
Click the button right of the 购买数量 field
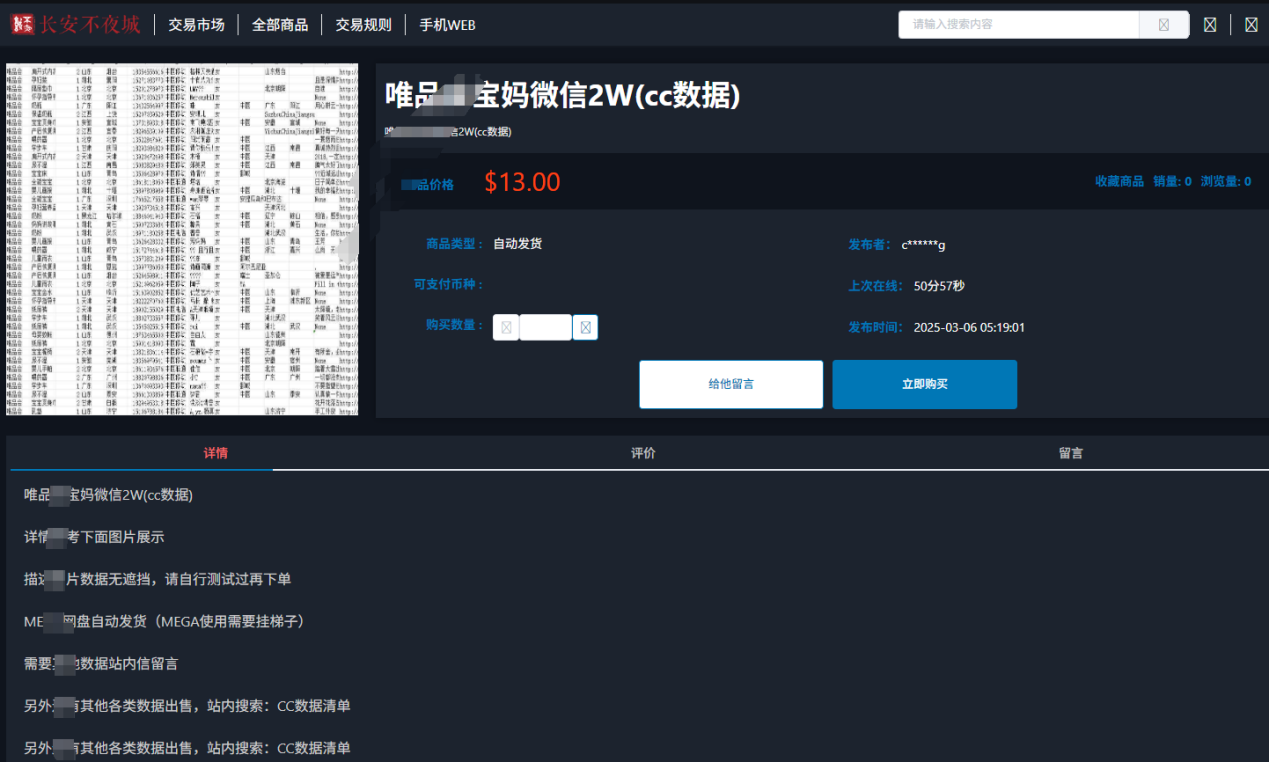[x=585, y=327]
